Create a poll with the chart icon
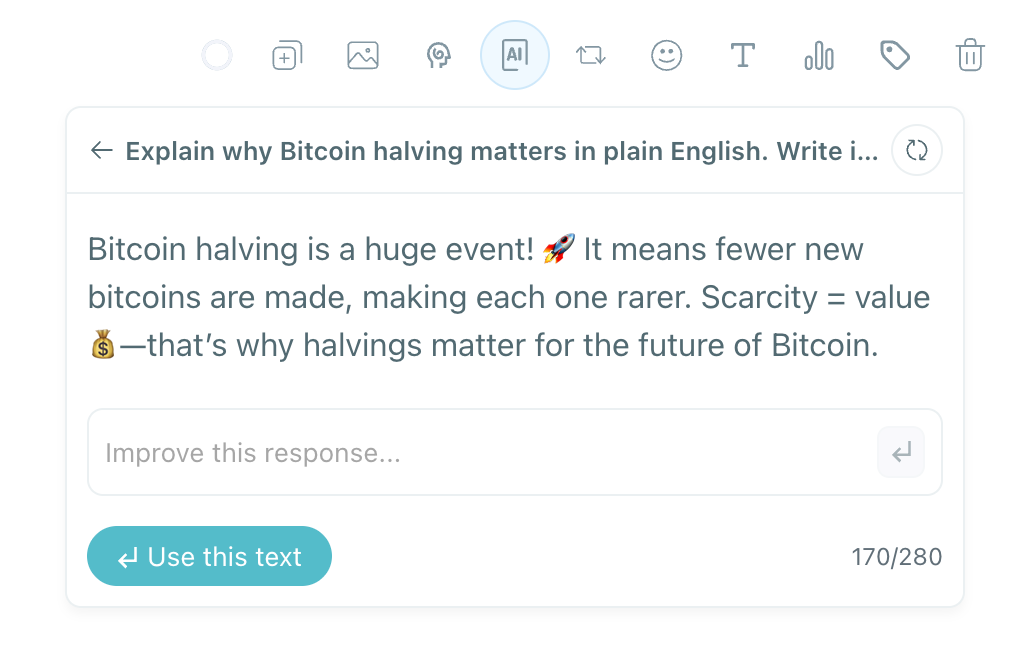Viewport: 1012px width, 670px height. point(818,55)
